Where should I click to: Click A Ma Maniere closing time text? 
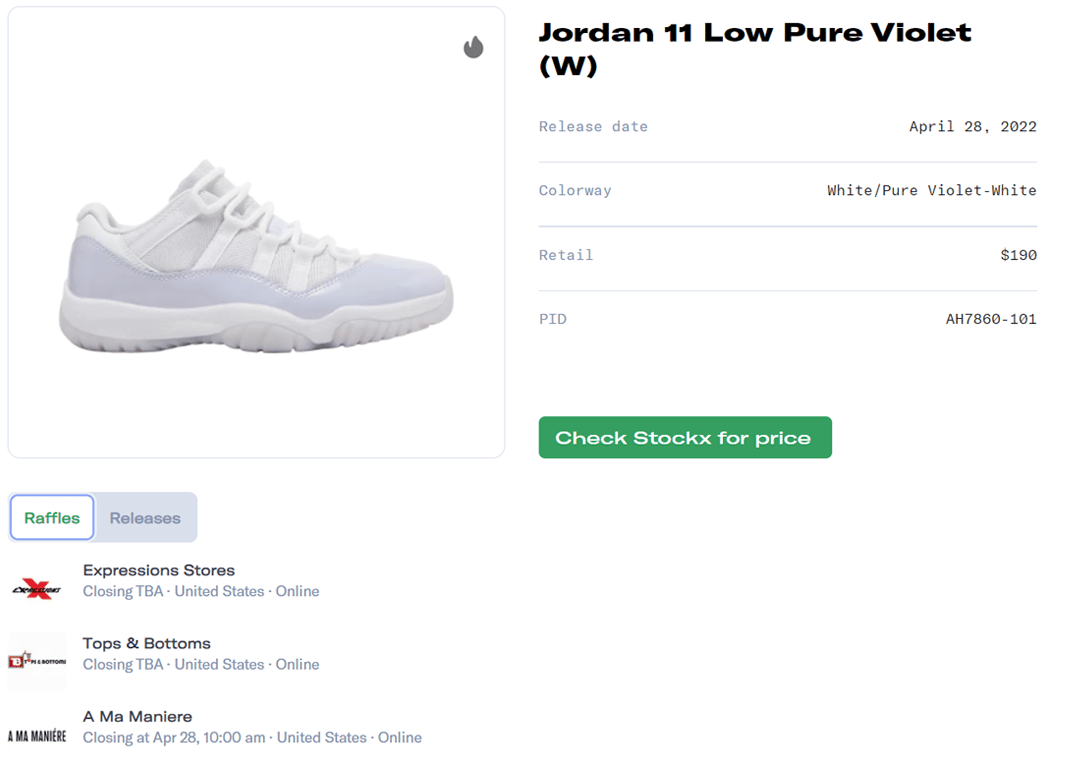click(252, 738)
